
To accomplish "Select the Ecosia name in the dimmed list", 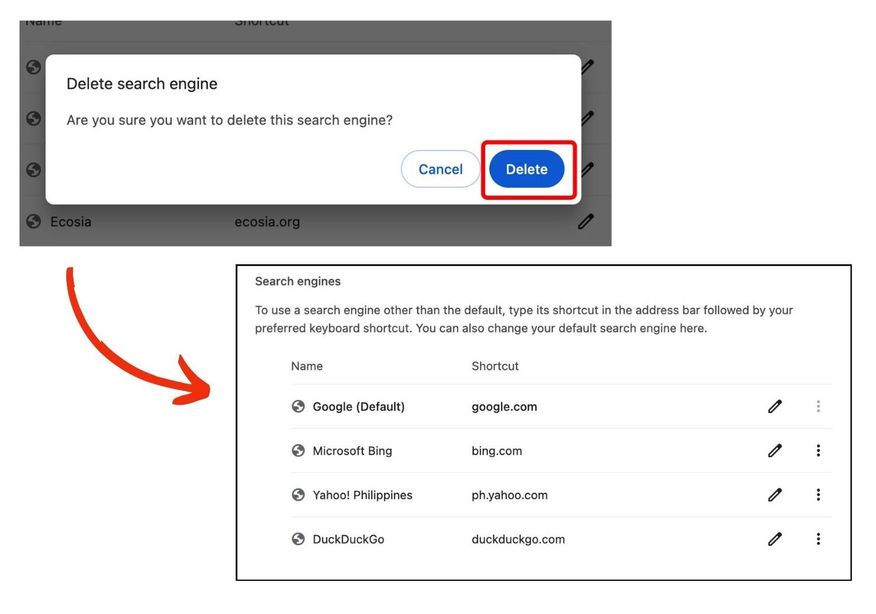I will [70, 222].
